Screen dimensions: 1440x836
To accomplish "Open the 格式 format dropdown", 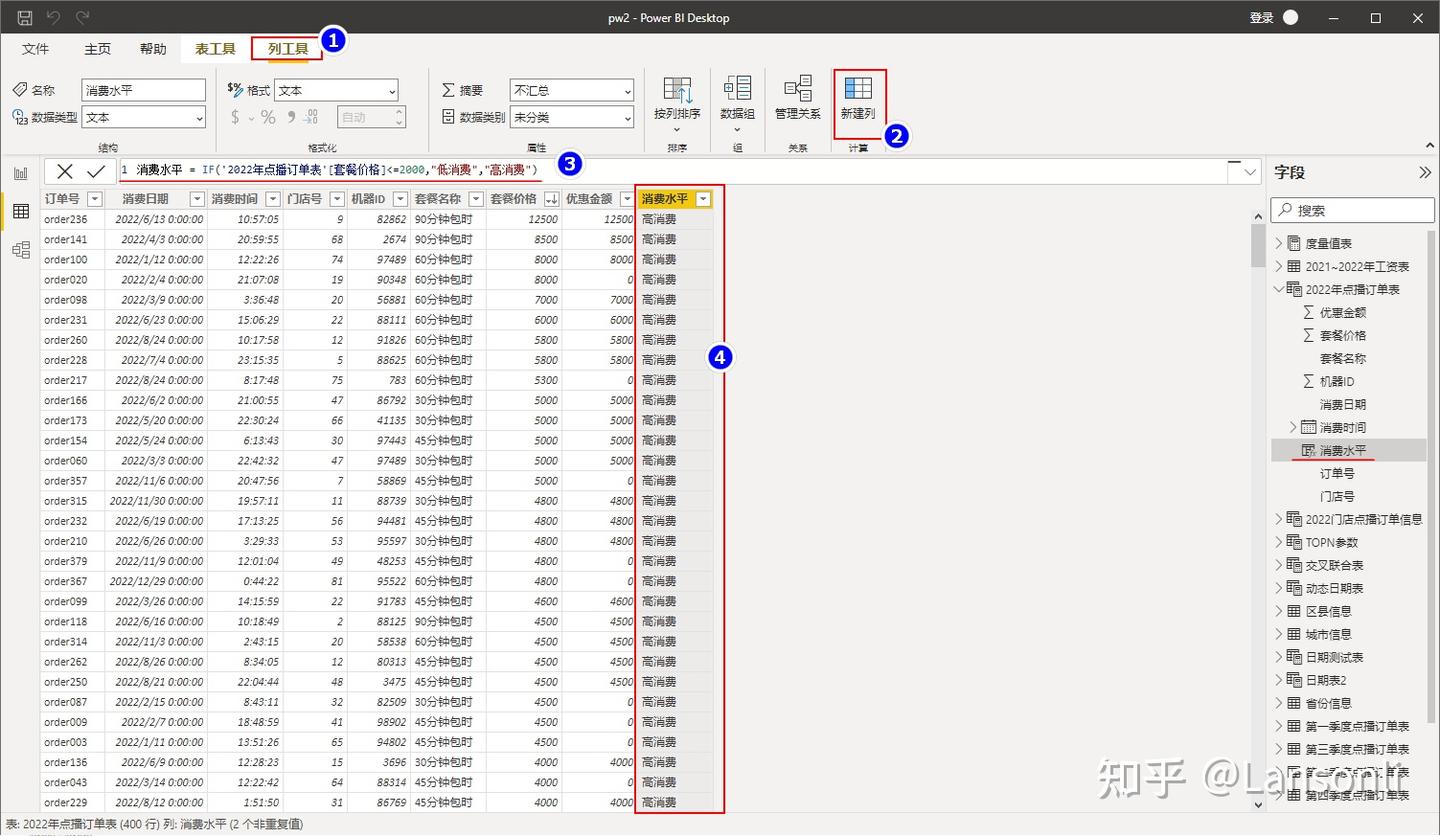I will pyautogui.click(x=336, y=90).
